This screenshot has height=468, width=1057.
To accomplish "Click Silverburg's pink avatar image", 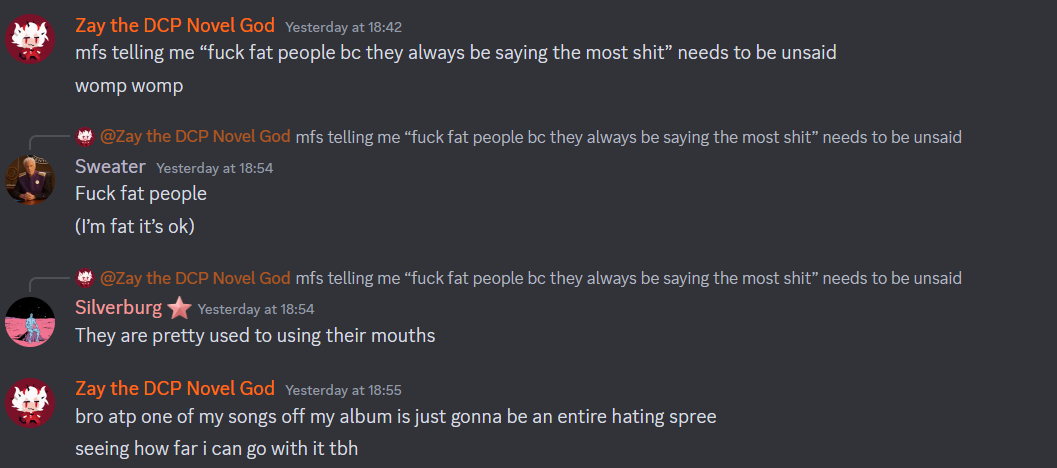I will pos(30,322).
